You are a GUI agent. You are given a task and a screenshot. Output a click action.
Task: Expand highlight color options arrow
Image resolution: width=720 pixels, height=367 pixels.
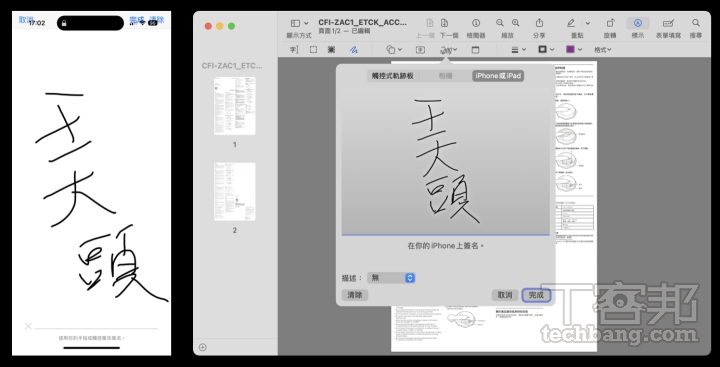pos(588,23)
